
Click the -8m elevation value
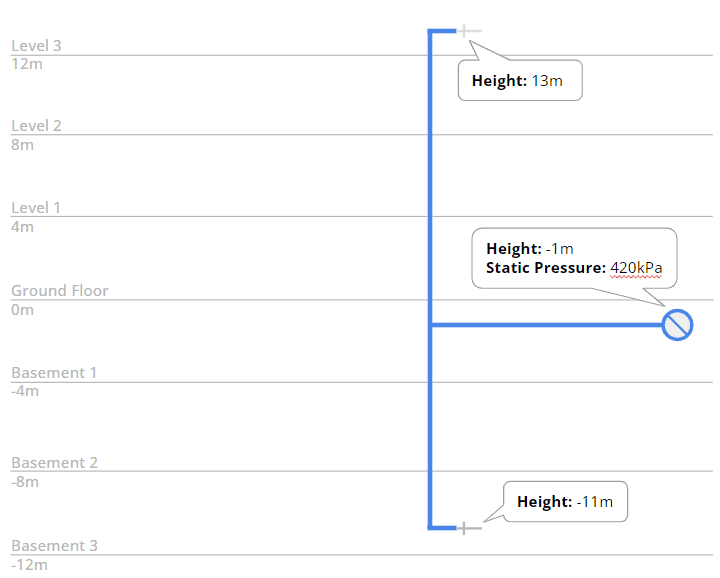coord(25,482)
